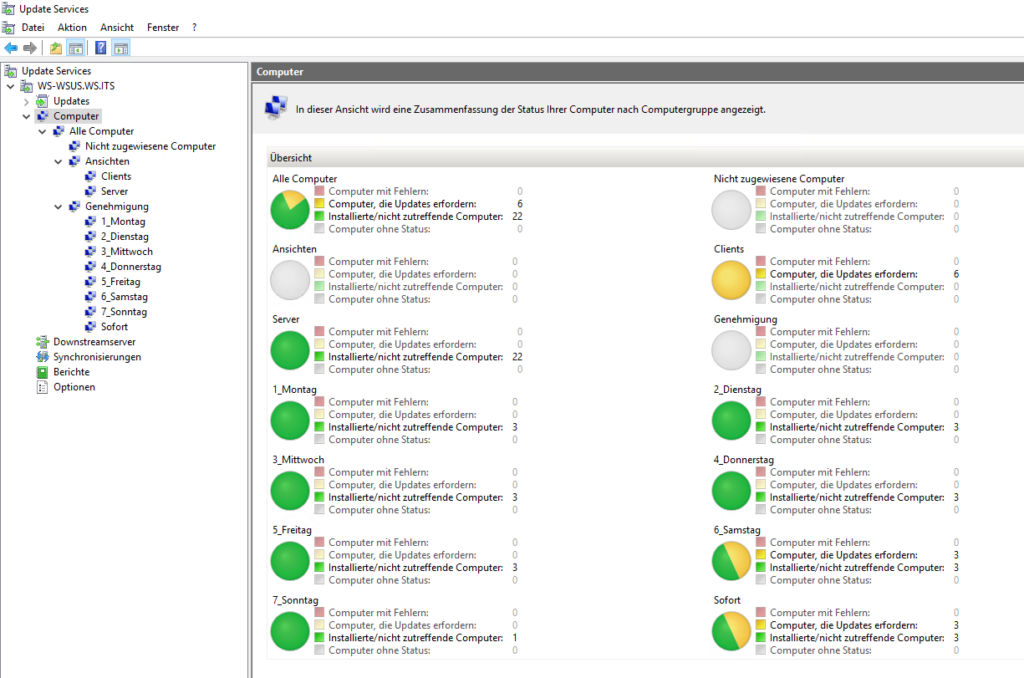Toggle the action pane toolbar icon
The width and height of the screenshot is (1024, 678).
tap(121, 48)
